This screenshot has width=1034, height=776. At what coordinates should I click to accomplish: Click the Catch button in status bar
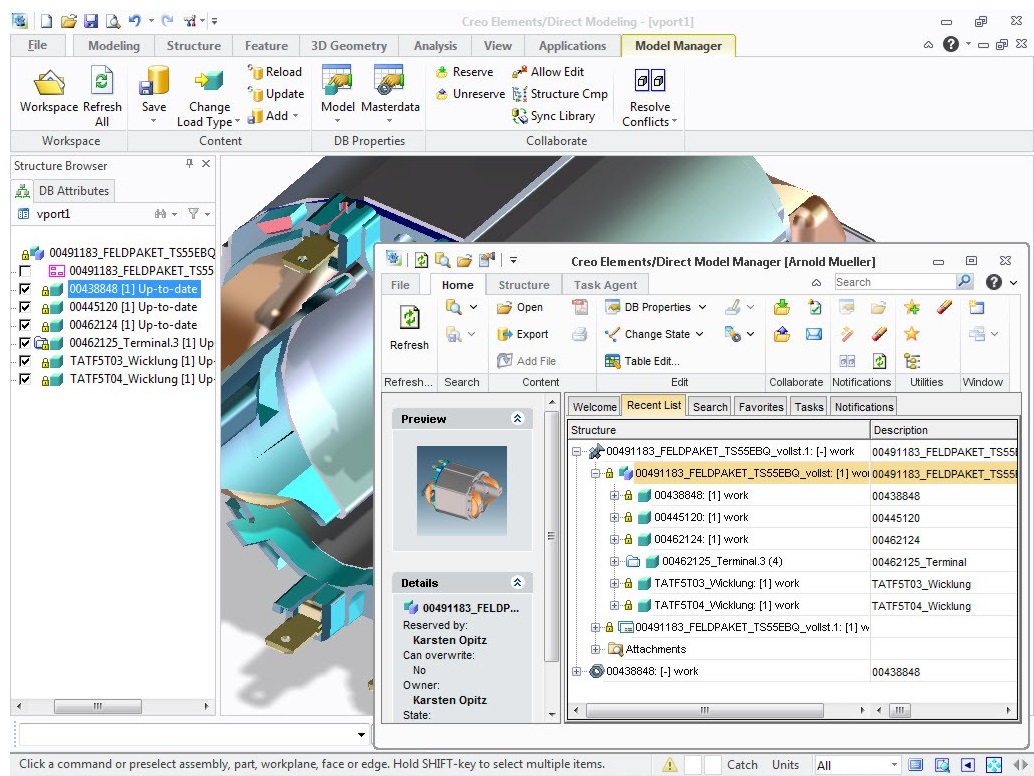coord(742,765)
